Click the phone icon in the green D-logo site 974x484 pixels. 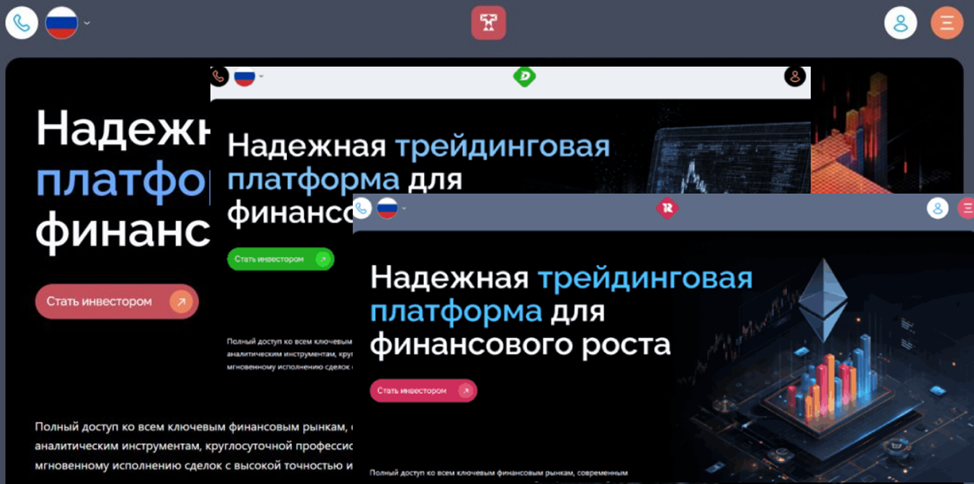[x=219, y=76]
